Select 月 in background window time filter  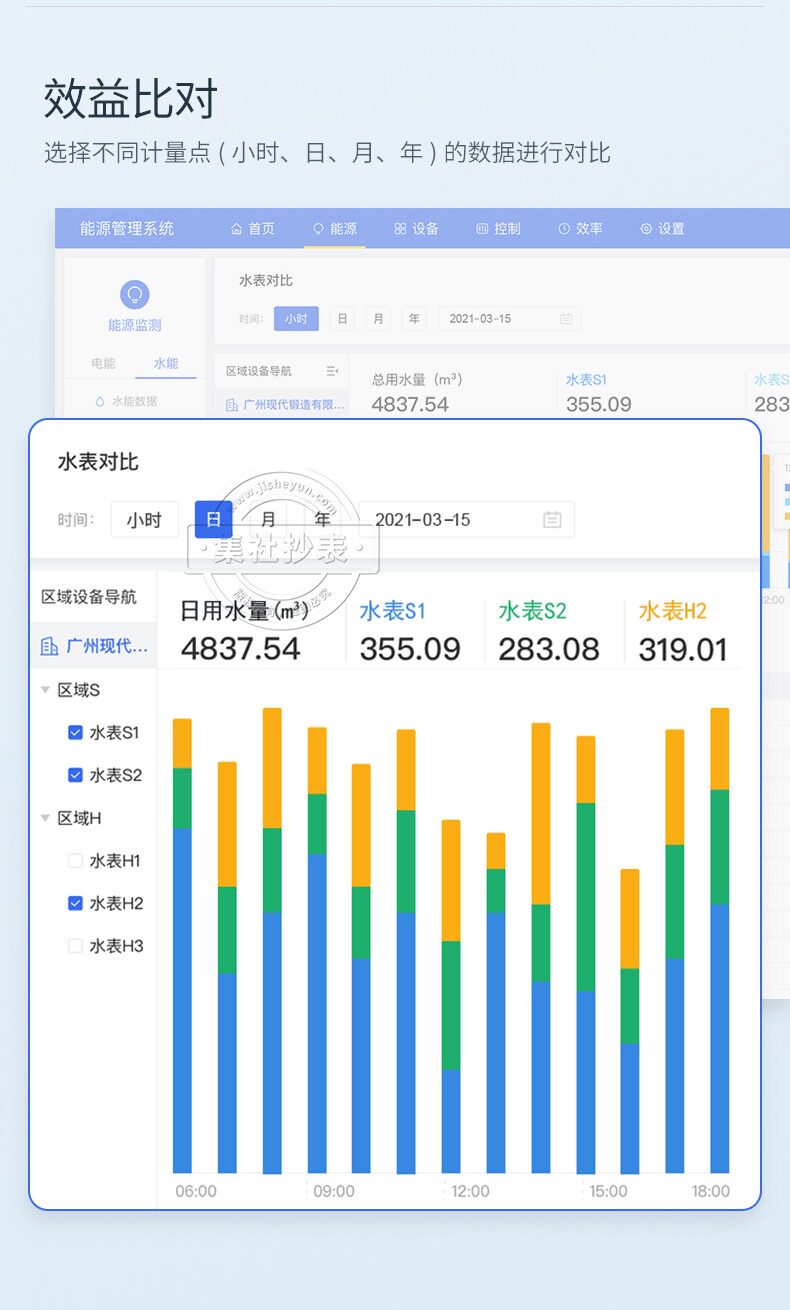tap(378, 319)
